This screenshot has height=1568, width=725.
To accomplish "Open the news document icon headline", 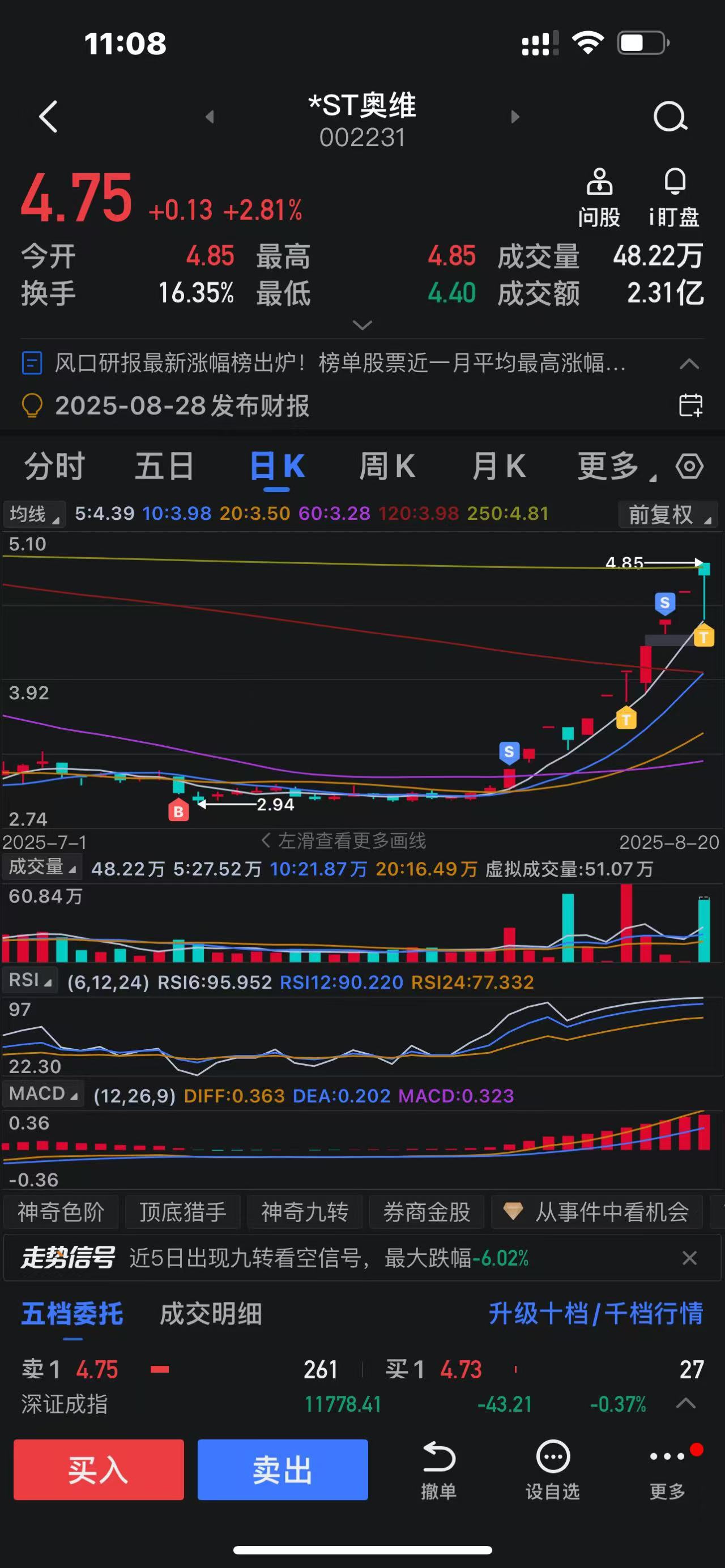I will [32, 364].
